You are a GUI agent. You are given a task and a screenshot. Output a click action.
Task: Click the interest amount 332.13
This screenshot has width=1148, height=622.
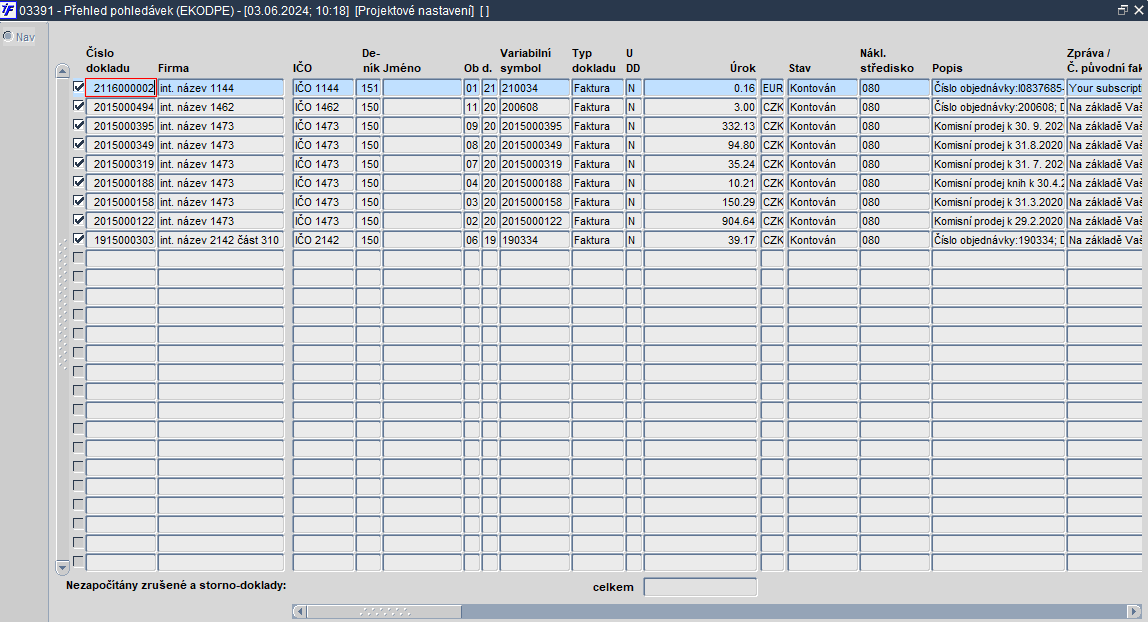[700, 126]
